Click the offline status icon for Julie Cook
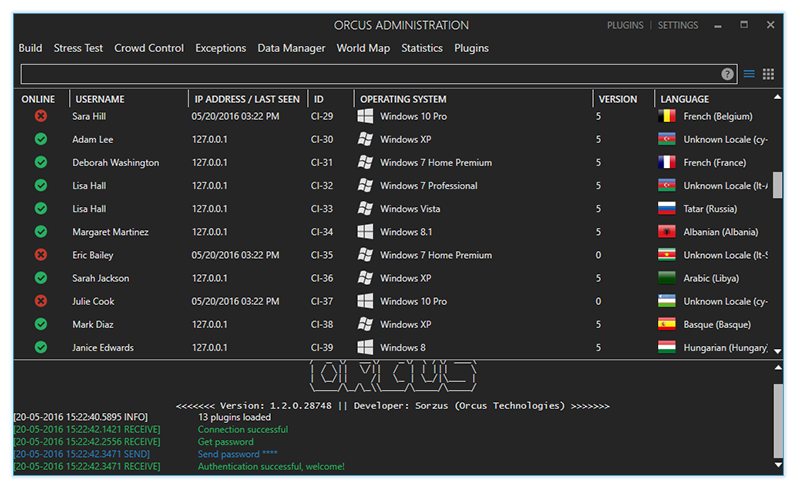800x492 pixels. (41, 301)
